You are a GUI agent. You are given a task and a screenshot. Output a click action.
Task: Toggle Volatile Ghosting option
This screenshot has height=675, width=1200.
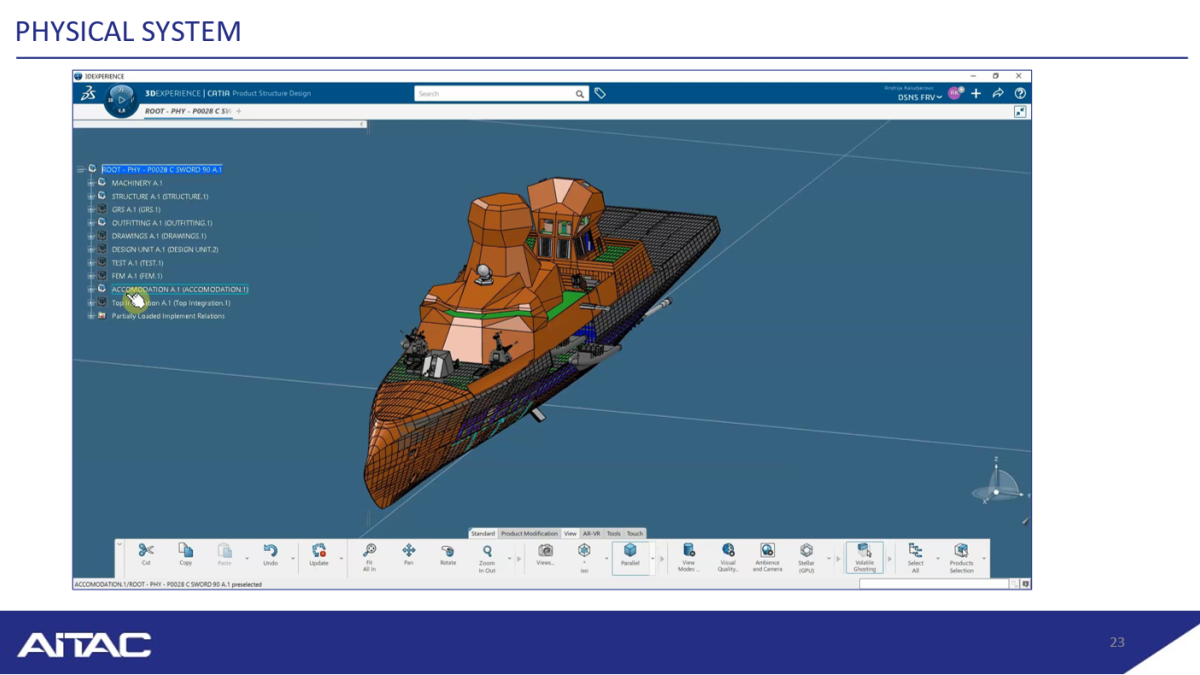[864, 554]
